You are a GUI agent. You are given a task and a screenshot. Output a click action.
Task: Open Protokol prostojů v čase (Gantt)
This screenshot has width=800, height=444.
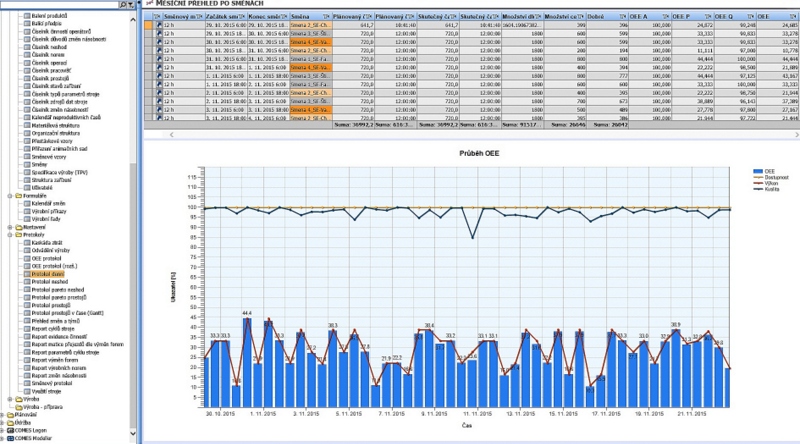coord(67,313)
